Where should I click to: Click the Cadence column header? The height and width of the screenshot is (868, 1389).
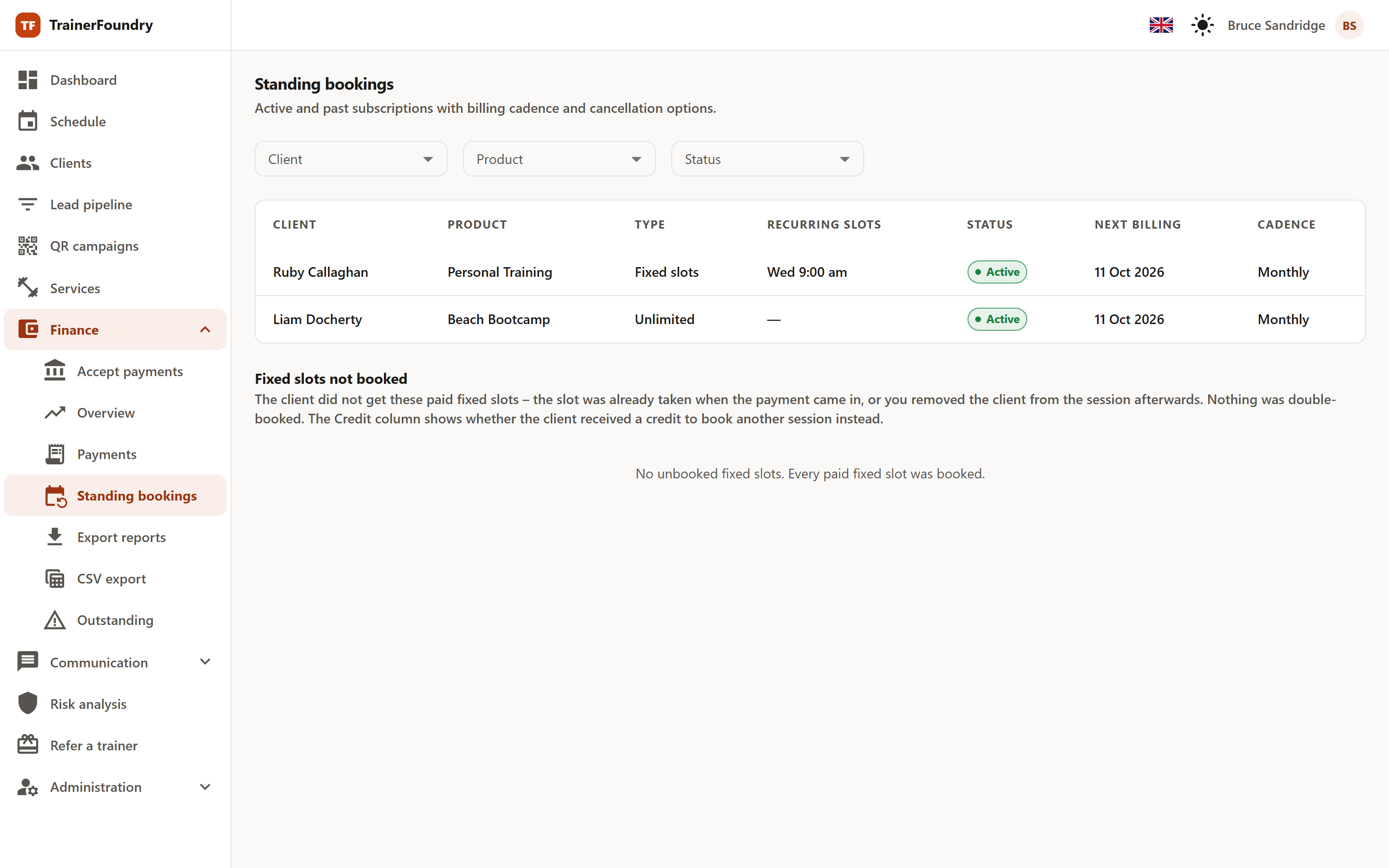pyautogui.click(x=1286, y=224)
